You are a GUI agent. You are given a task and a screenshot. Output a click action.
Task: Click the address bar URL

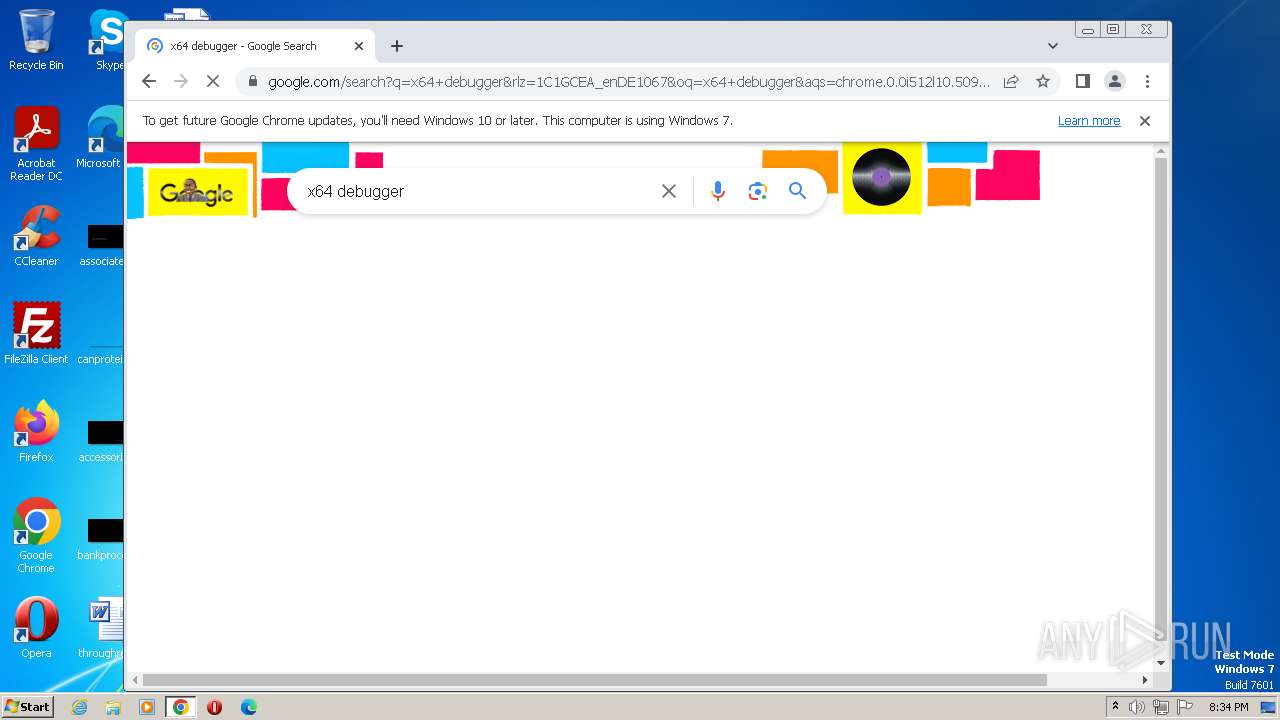click(x=628, y=82)
